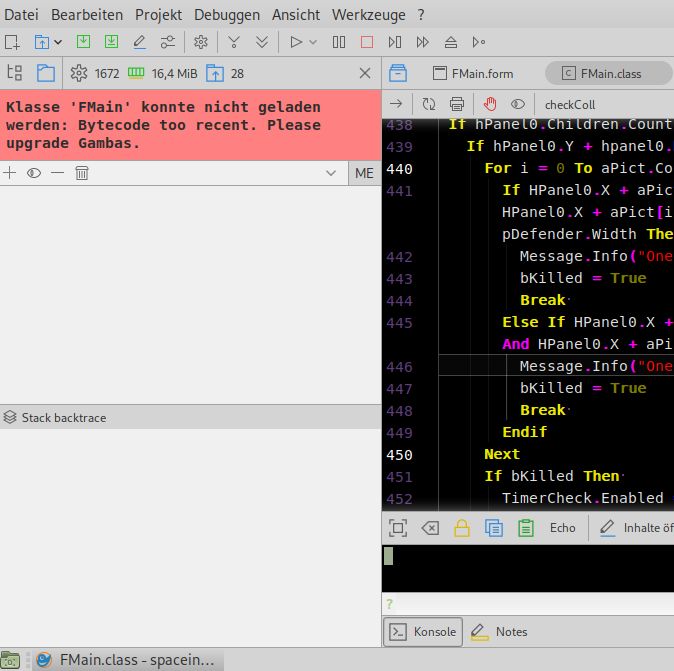Click the step out icon
The width and height of the screenshot is (674, 671).
[450, 42]
